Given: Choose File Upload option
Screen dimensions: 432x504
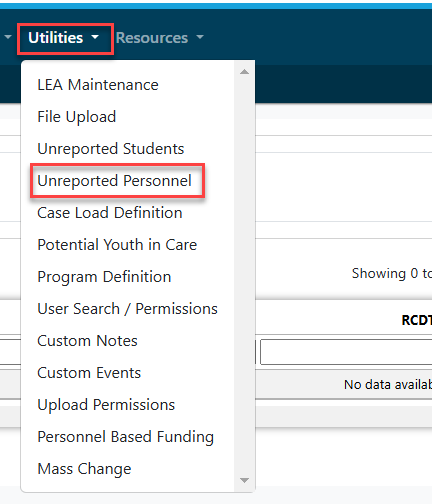Looking at the screenshot, I should tap(77, 117).
